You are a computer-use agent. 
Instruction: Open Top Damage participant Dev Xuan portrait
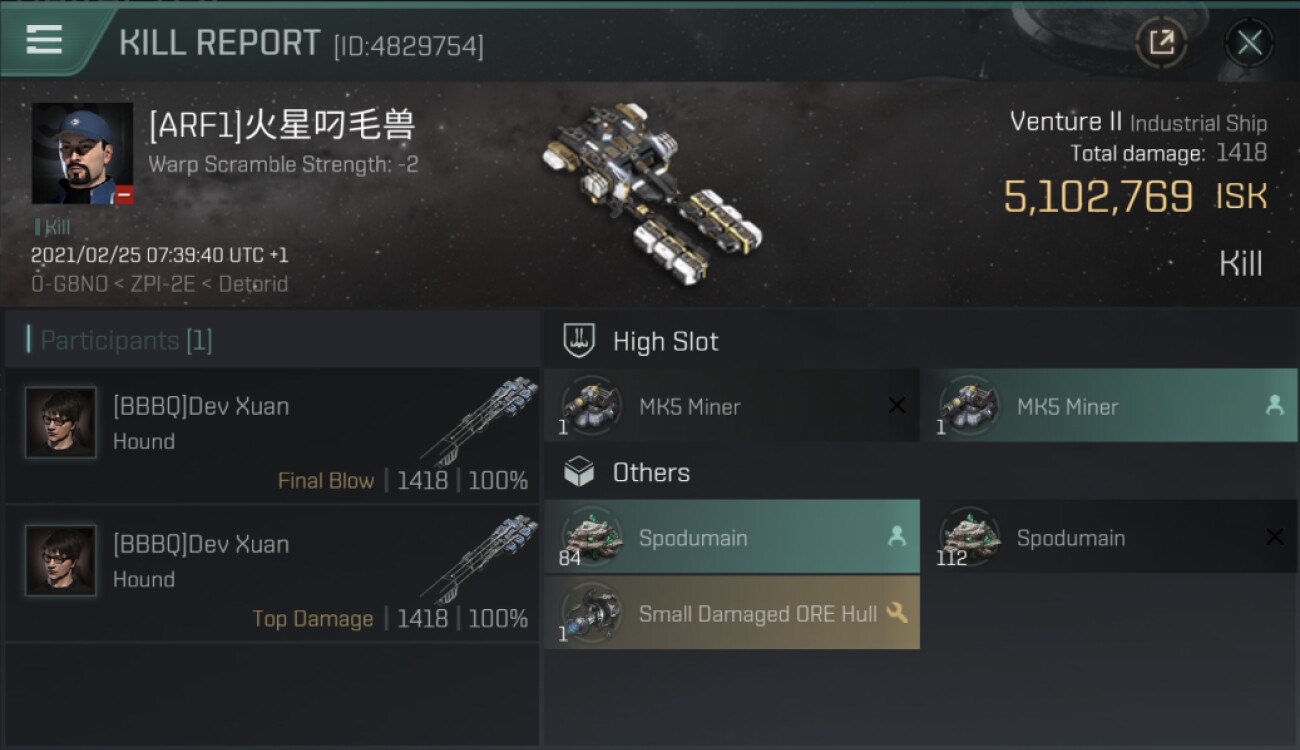(x=61, y=561)
